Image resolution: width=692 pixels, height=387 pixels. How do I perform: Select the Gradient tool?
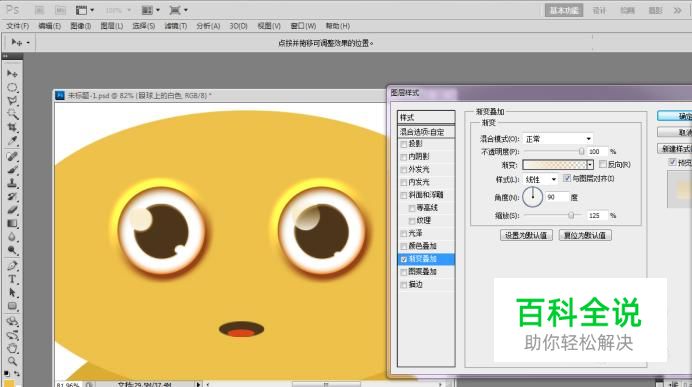click(x=12, y=223)
